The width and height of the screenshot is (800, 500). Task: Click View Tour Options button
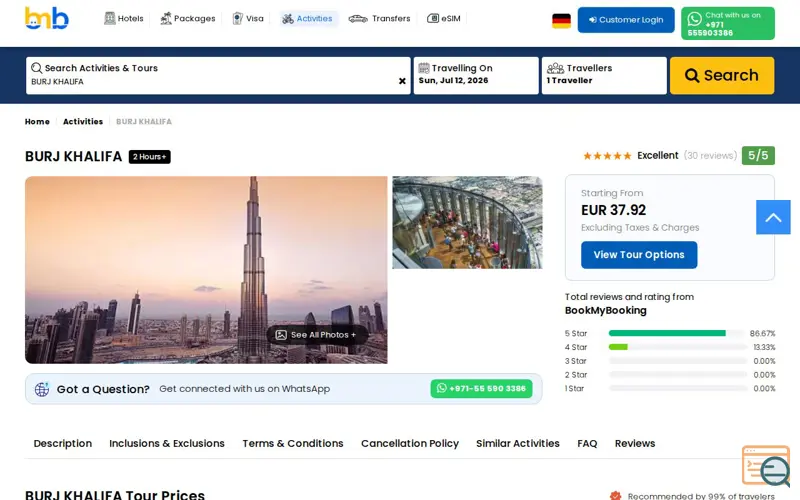coord(639,255)
